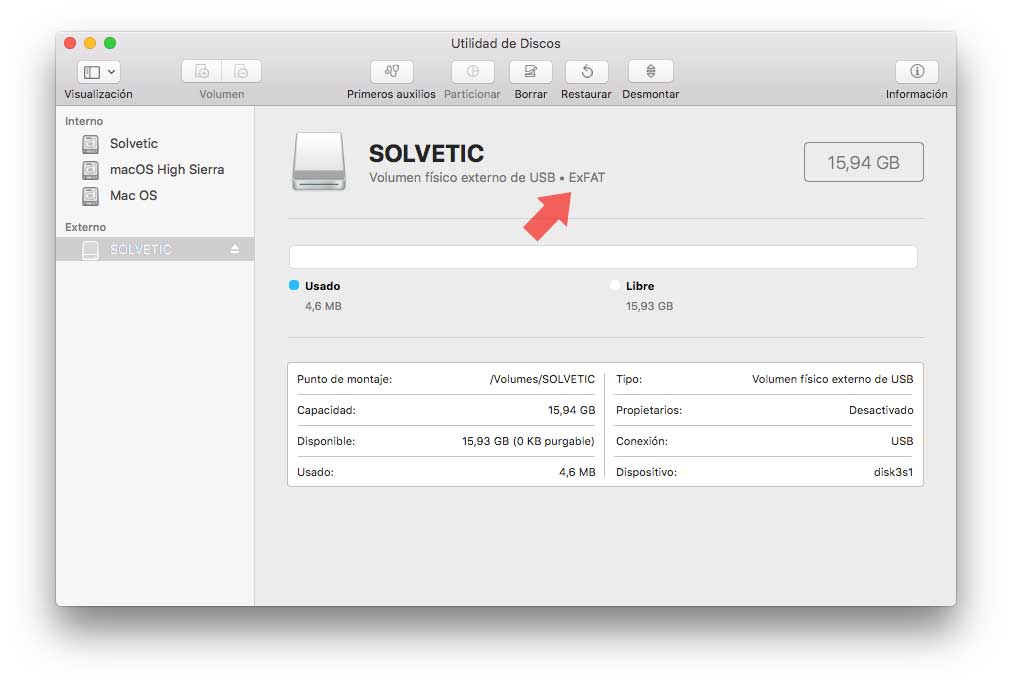Open the Visualización sidebar view dropdown
1012x686 pixels.
pyautogui.click(x=99, y=72)
